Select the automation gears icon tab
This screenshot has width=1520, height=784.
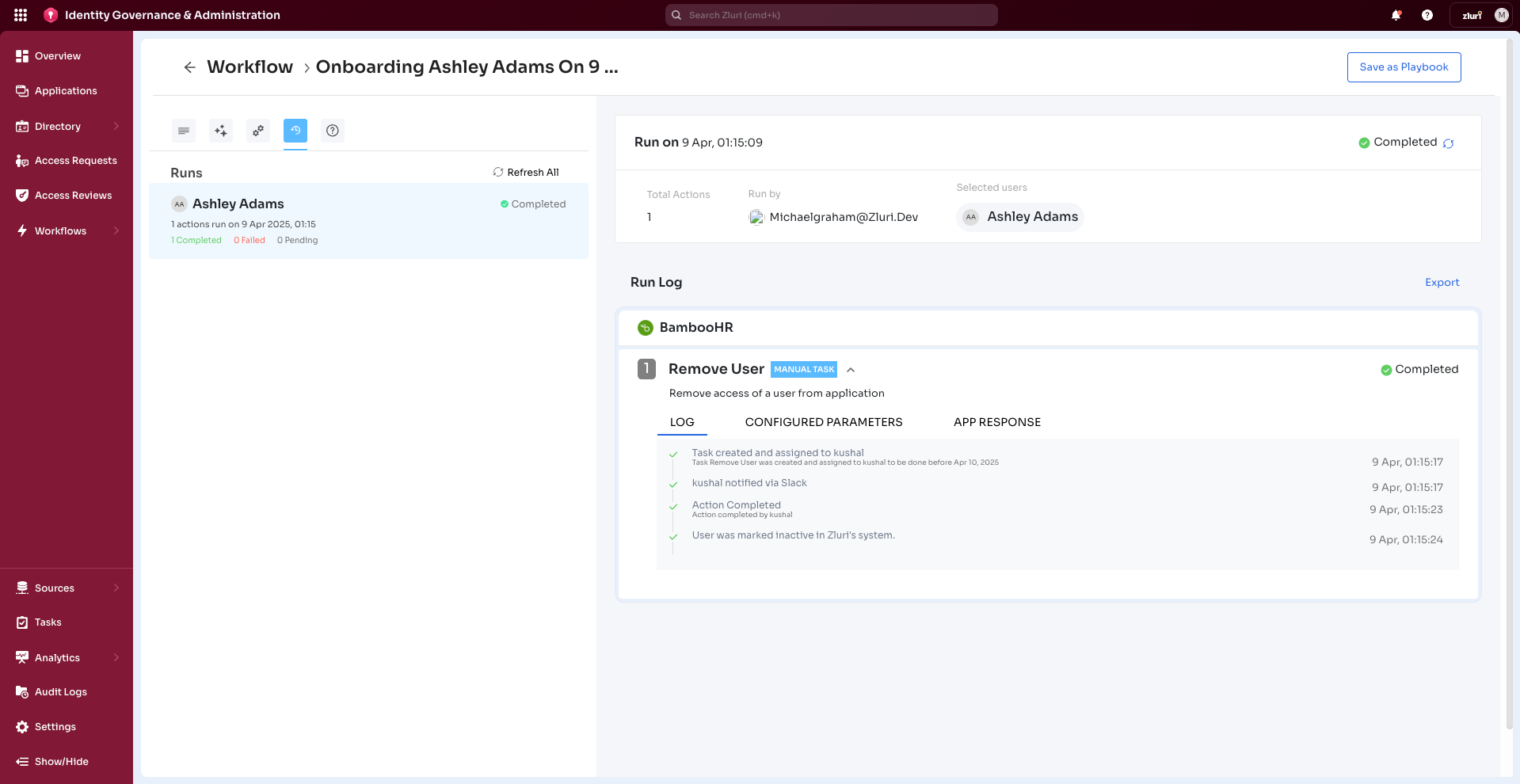(258, 131)
